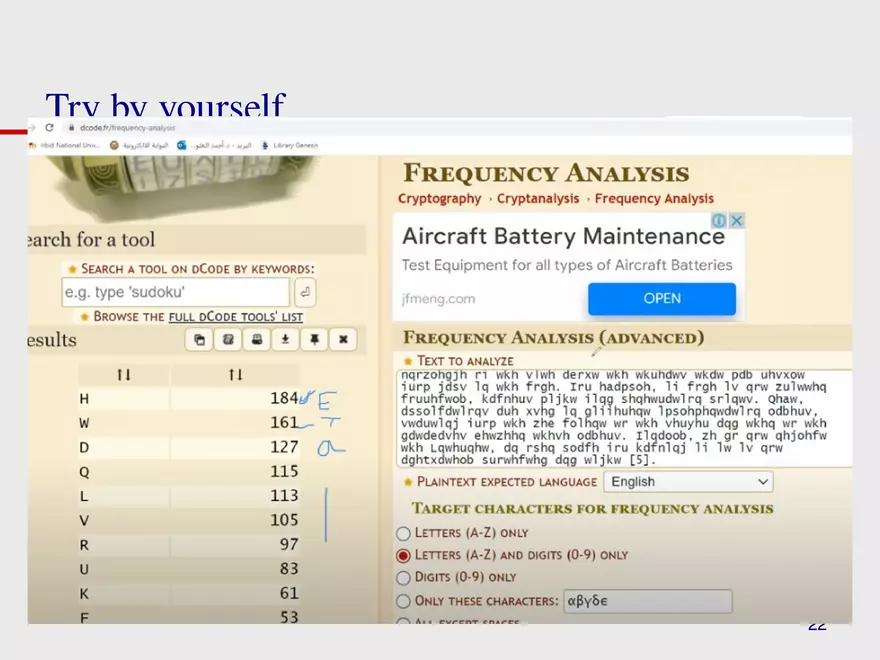The height and width of the screenshot is (660, 880).
Task: Click the download results icon
Action: 285,340
